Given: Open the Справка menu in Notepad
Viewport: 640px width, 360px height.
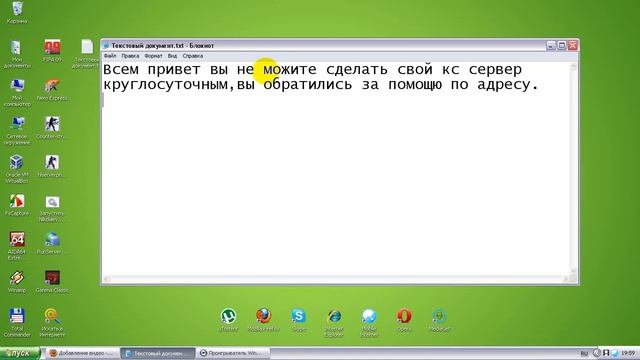Looking at the screenshot, I should [193, 56].
